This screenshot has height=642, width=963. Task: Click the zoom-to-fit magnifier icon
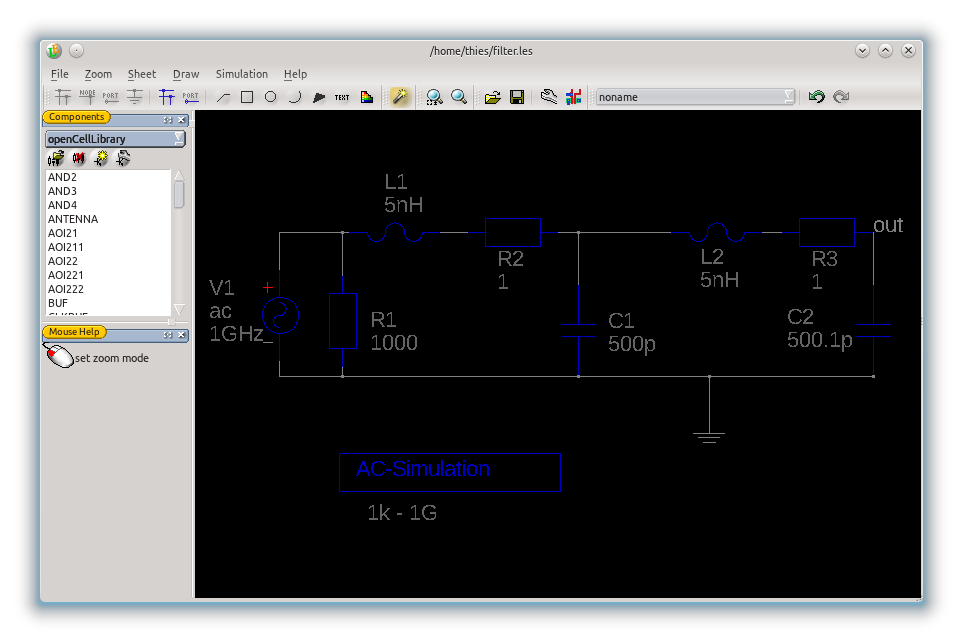coord(434,97)
